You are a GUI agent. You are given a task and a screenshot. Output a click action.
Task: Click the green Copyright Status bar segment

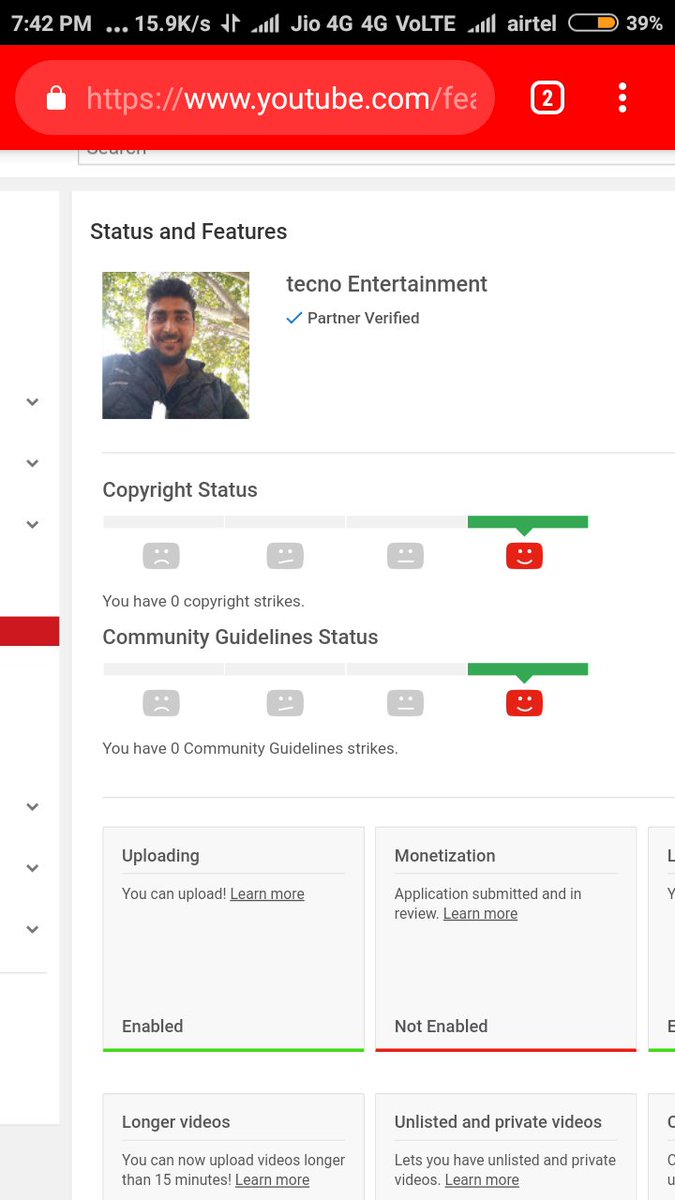coord(528,522)
